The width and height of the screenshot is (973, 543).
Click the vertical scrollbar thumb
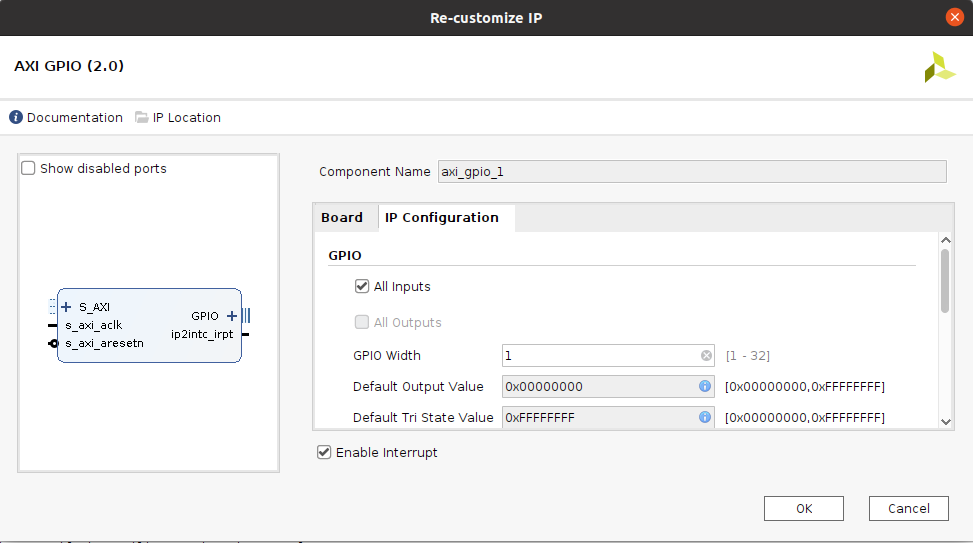tap(945, 280)
